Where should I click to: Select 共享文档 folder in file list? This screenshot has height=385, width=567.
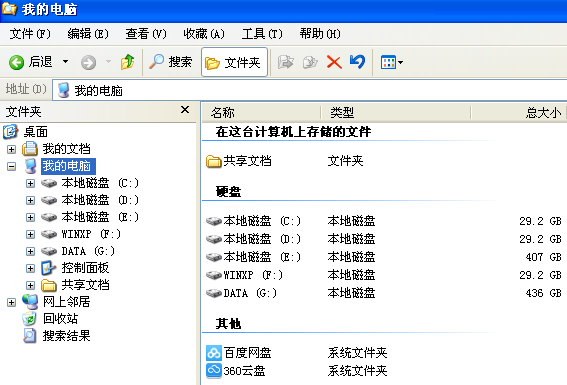coord(239,161)
